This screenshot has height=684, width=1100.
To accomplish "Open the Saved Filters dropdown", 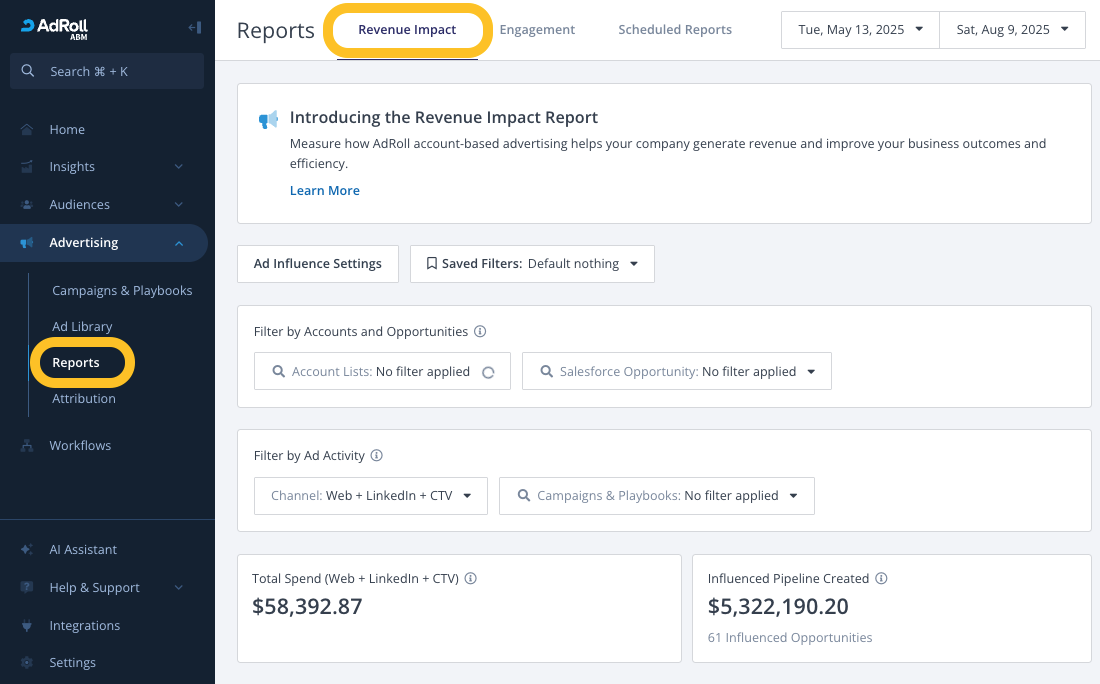I will (532, 264).
